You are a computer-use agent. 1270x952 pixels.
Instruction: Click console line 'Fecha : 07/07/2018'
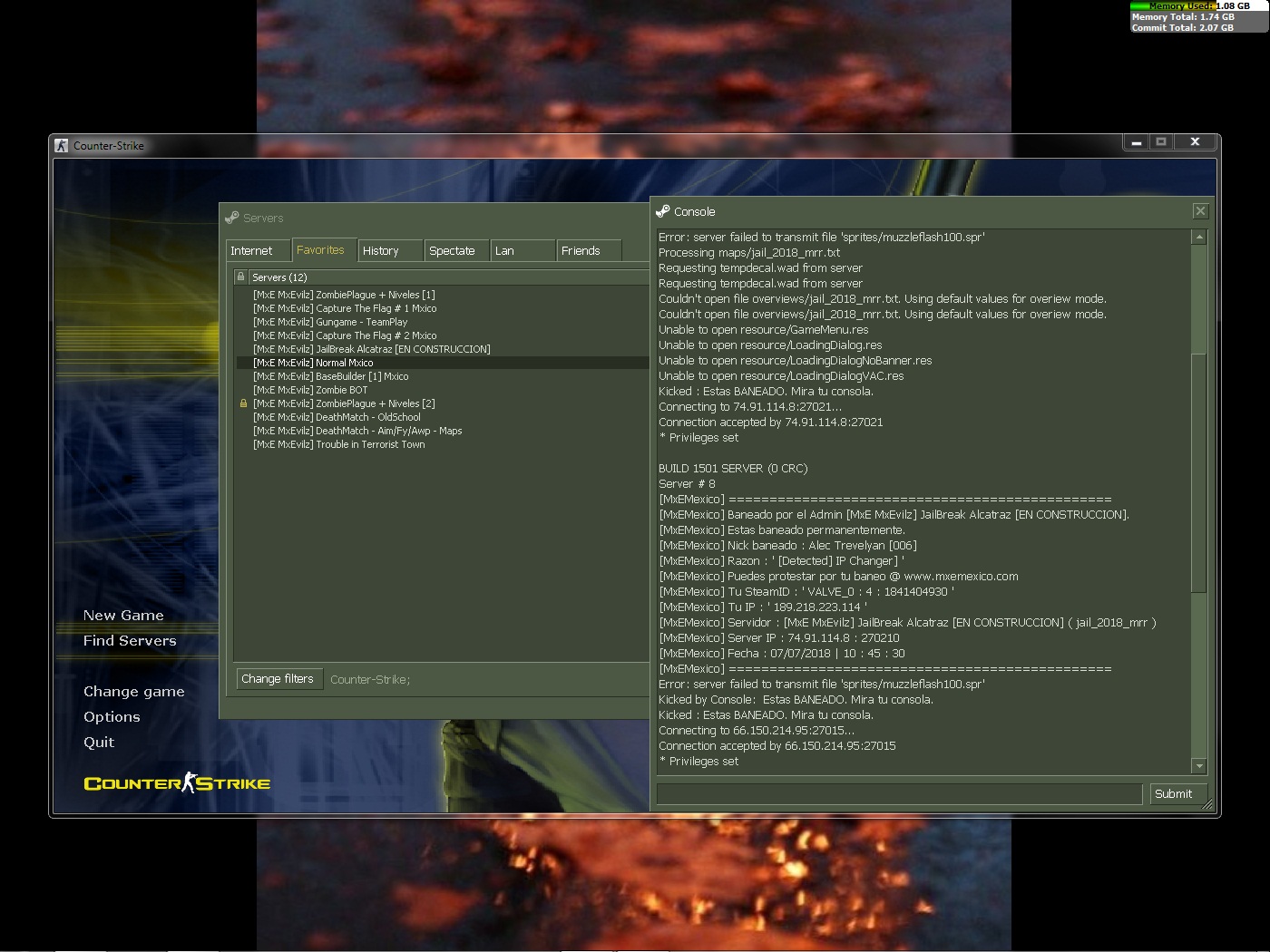click(782, 653)
